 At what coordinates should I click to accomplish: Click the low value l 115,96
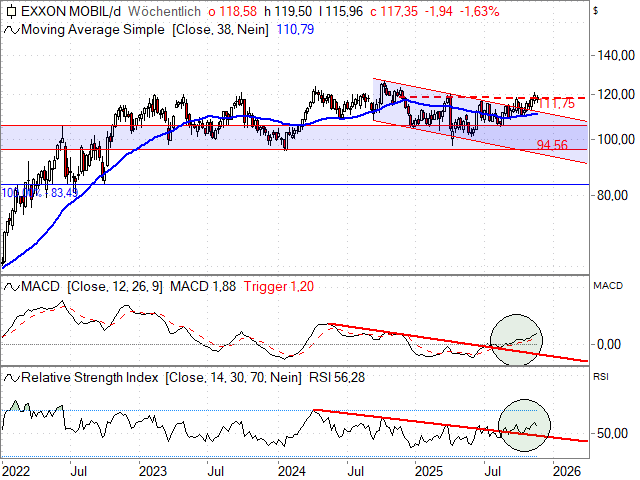click(x=341, y=11)
